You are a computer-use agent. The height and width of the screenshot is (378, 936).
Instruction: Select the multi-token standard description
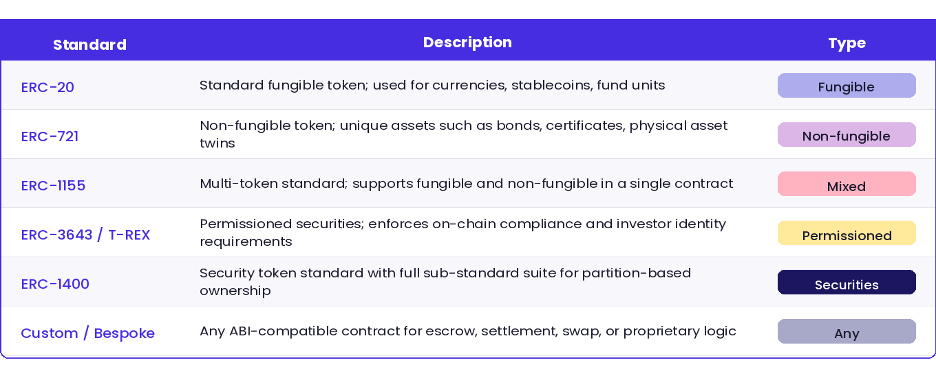pyautogui.click(x=466, y=183)
